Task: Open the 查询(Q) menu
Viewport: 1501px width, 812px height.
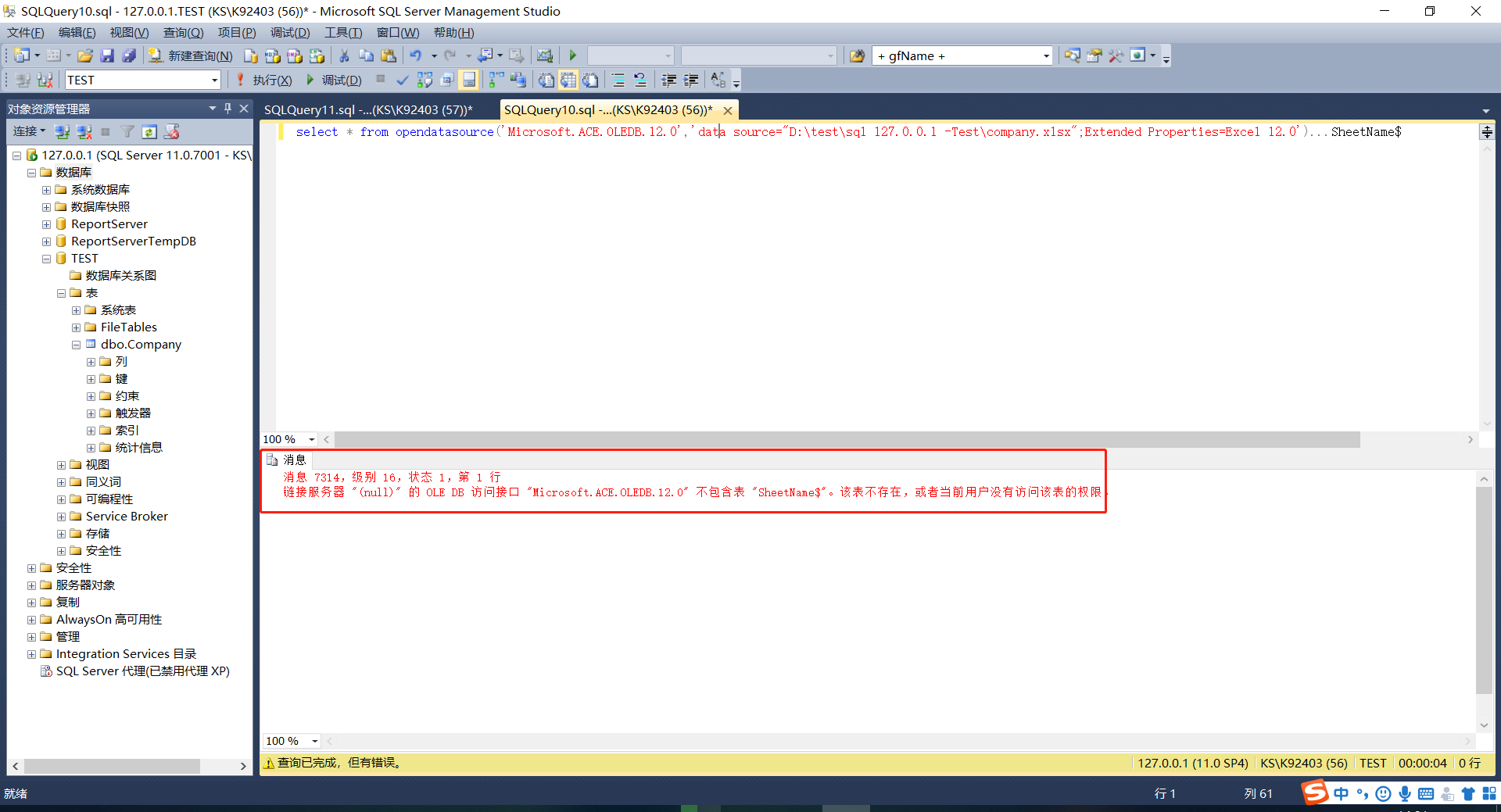Action: coord(182,32)
